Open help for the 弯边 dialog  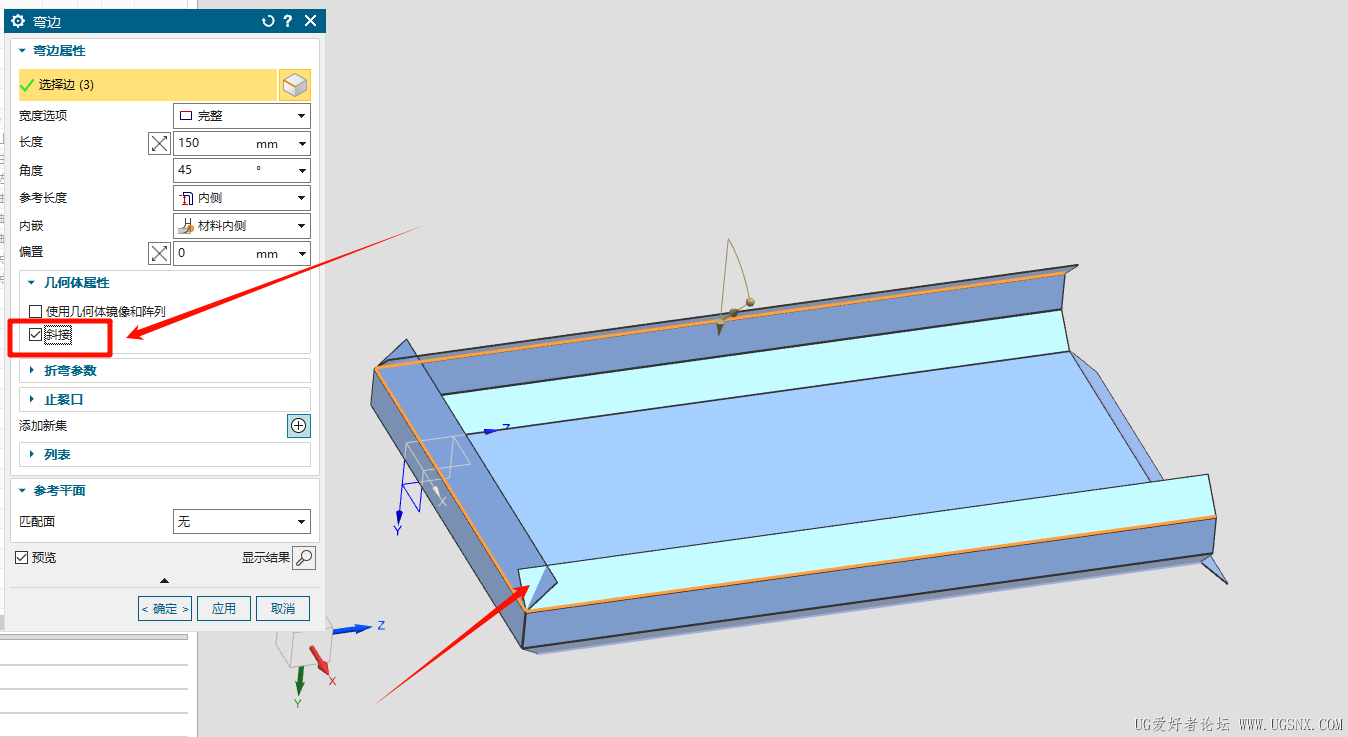(288, 21)
